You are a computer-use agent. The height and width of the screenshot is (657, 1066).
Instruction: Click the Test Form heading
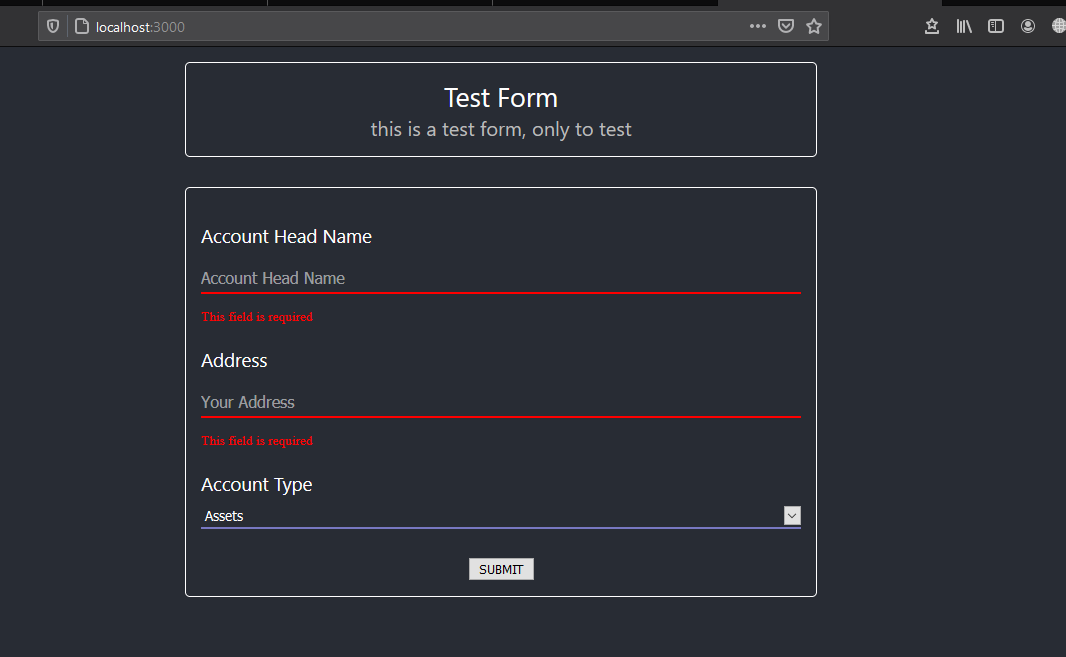(x=501, y=98)
